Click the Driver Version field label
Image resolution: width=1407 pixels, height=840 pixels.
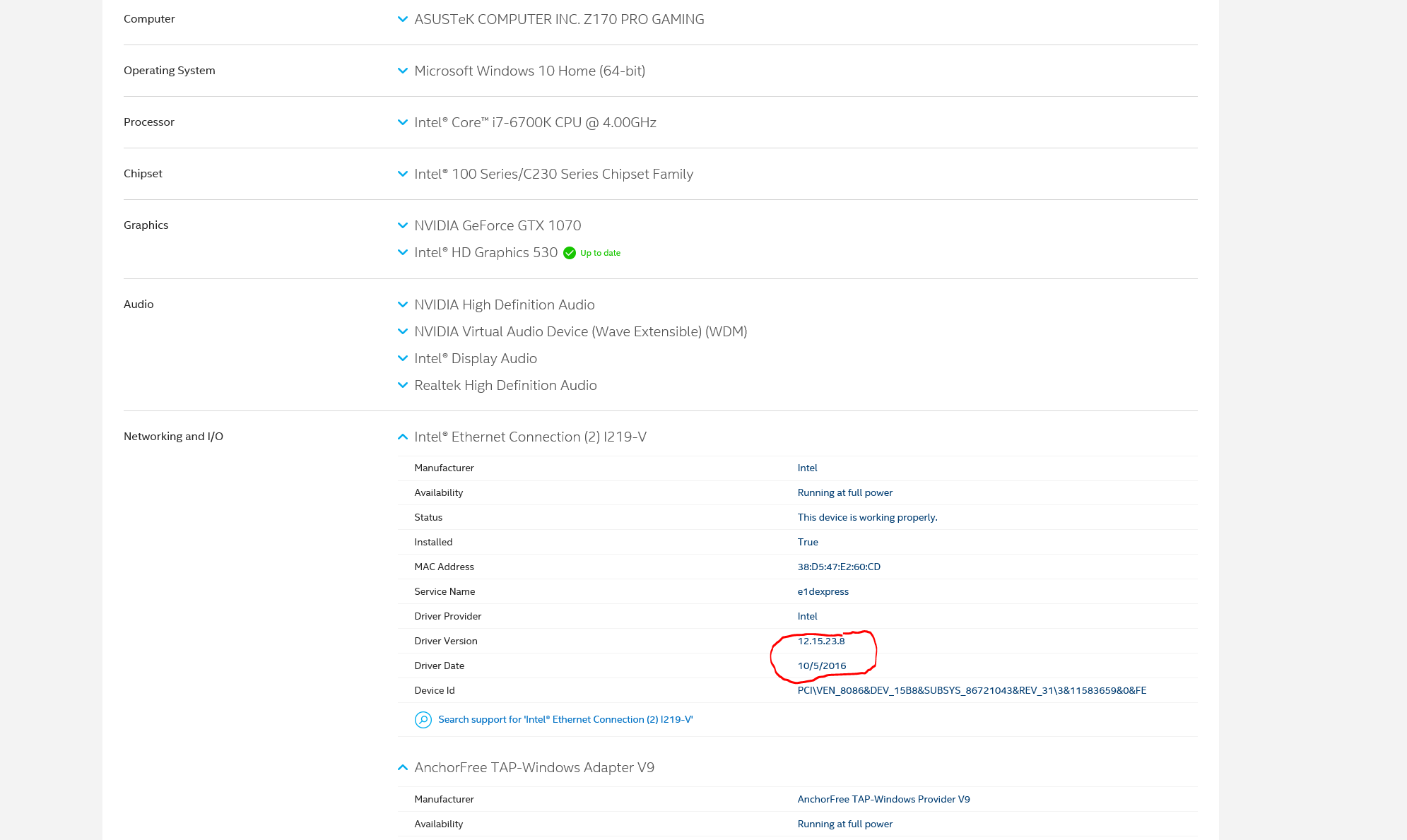click(x=446, y=641)
